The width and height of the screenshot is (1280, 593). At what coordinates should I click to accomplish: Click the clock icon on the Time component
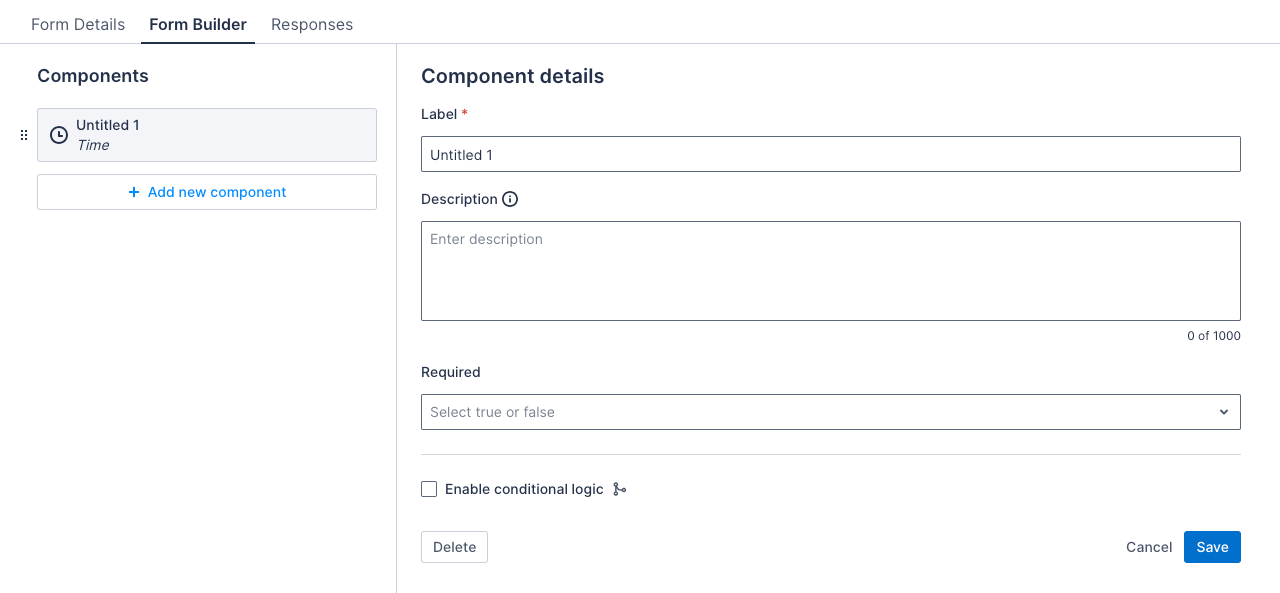pyautogui.click(x=59, y=135)
